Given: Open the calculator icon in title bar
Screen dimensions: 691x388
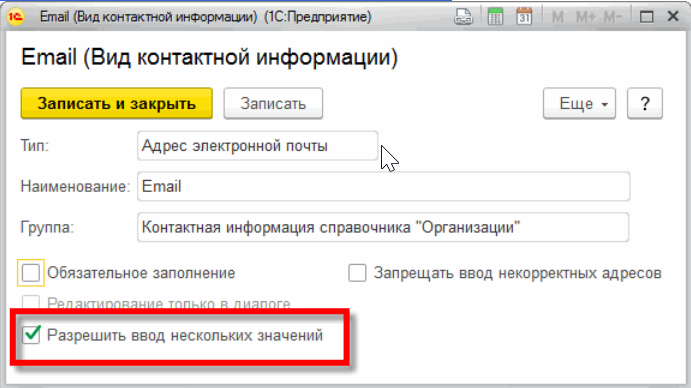Looking at the screenshot, I should 495,17.
